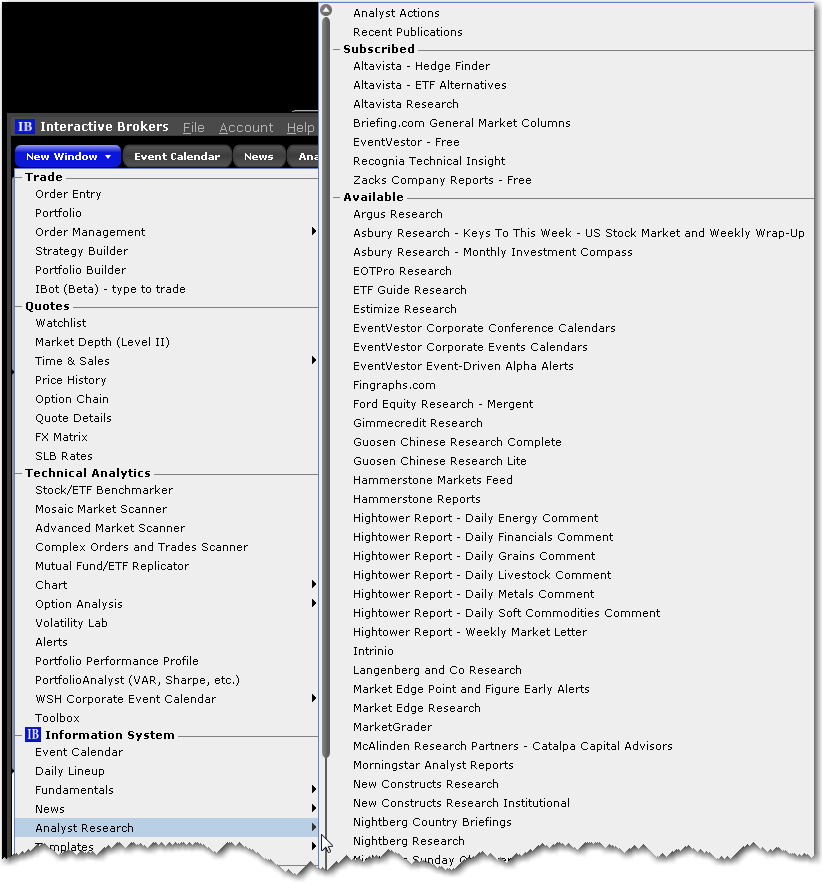Expand the Time & Sales submenu arrow
The width and height of the screenshot is (822, 892).
(x=313, y=360)
